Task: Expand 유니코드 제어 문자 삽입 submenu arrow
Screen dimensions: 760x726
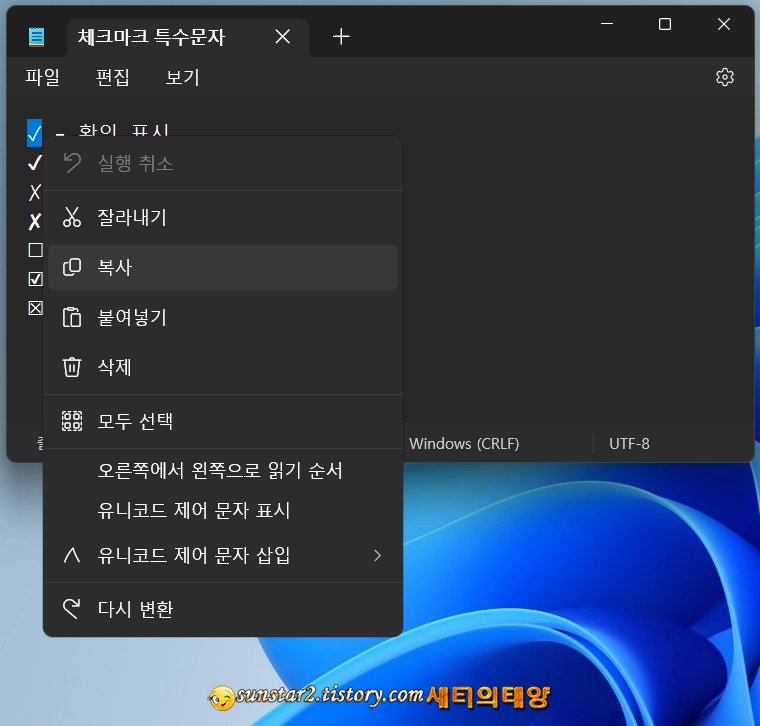Action: pos(378,555)
